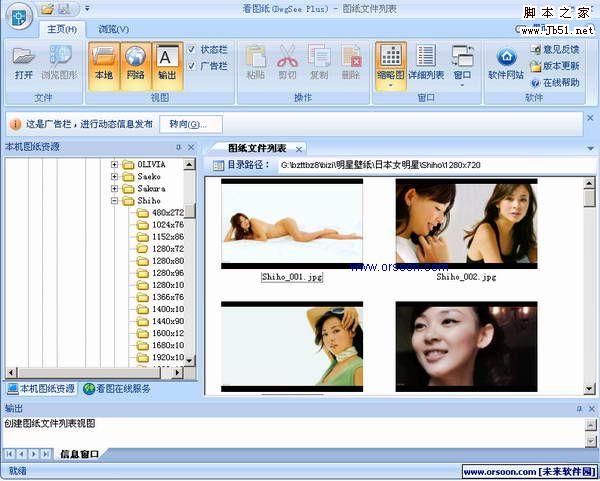Screen dimensions: 600x481
Task: Toggle the 网络 network view button
Action: point(135,66)
